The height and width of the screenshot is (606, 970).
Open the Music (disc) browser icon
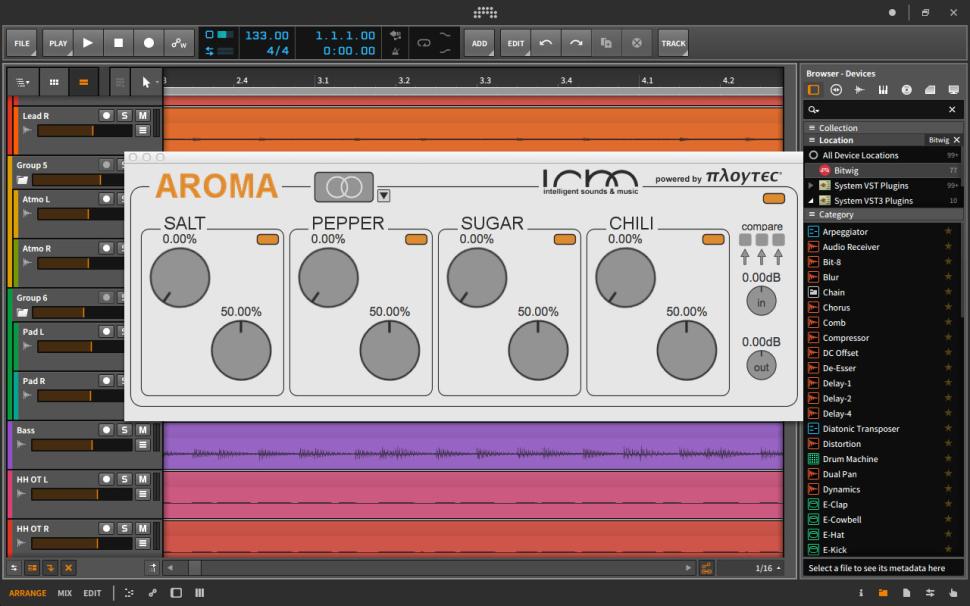[906, 90]
